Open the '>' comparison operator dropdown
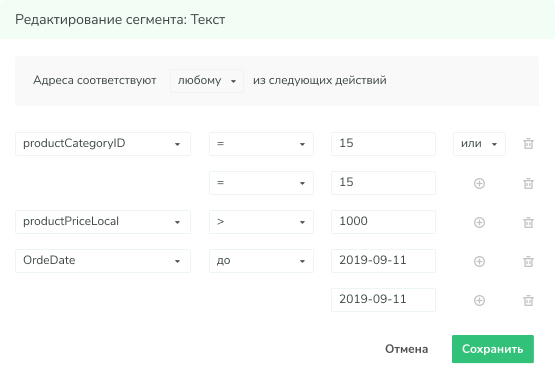The height and width of the screenshot is (382, 555). pos(261,222)
